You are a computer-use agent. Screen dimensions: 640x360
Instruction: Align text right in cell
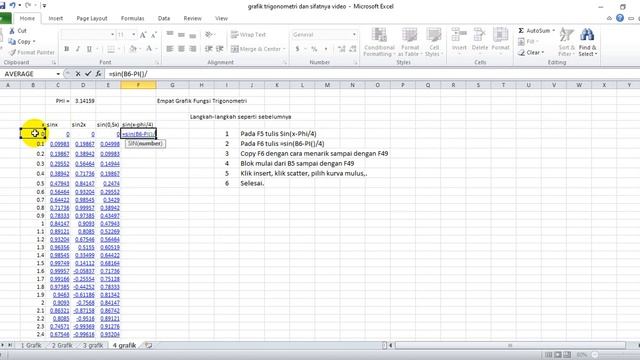193,49
